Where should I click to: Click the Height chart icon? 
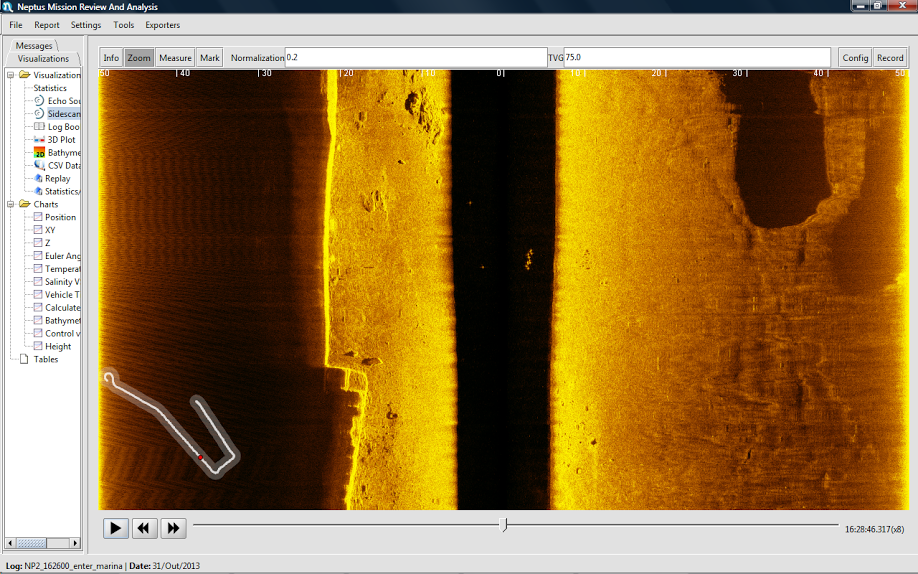[38, 346]
